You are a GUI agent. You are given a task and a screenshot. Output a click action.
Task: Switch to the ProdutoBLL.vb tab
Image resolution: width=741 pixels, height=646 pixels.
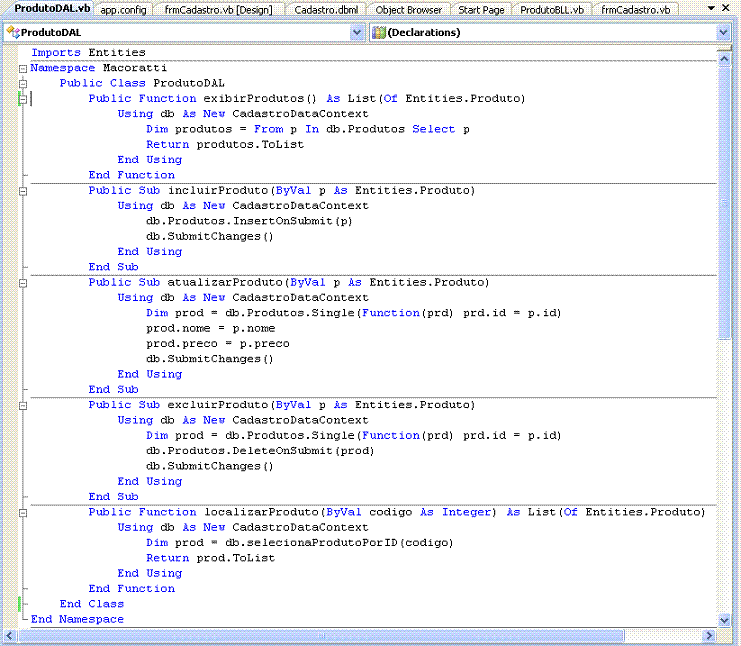click(552, 9)
